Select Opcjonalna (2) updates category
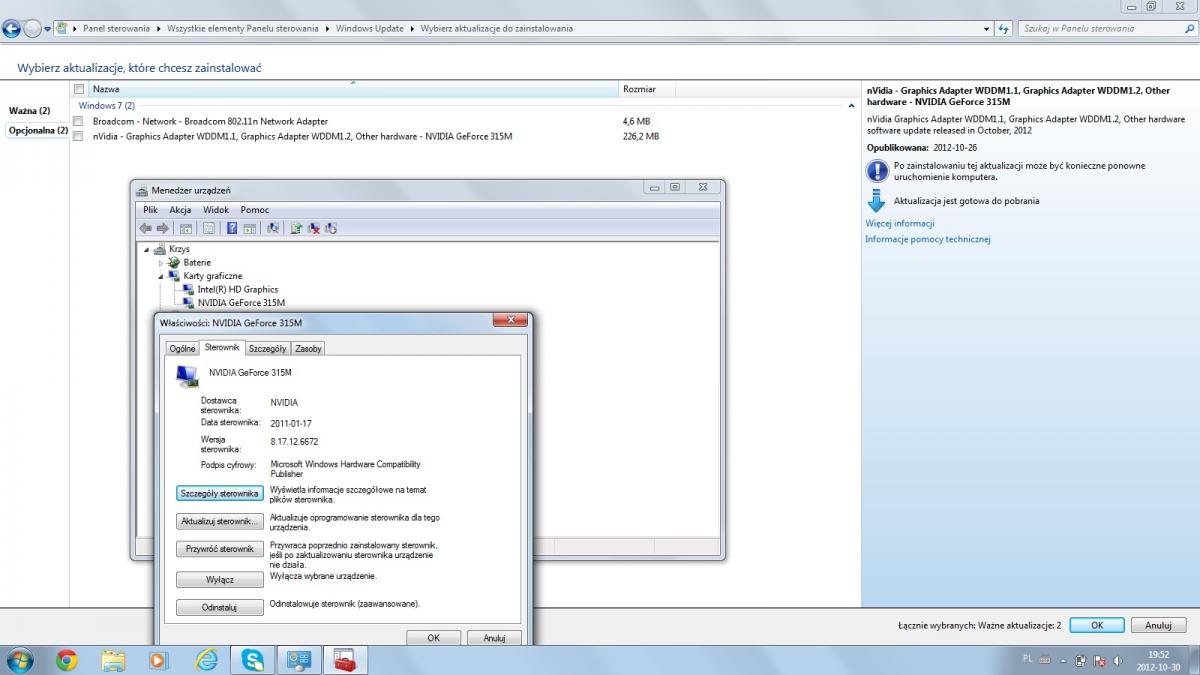This screenshot has height=675, width=1200. pos(38,130)
